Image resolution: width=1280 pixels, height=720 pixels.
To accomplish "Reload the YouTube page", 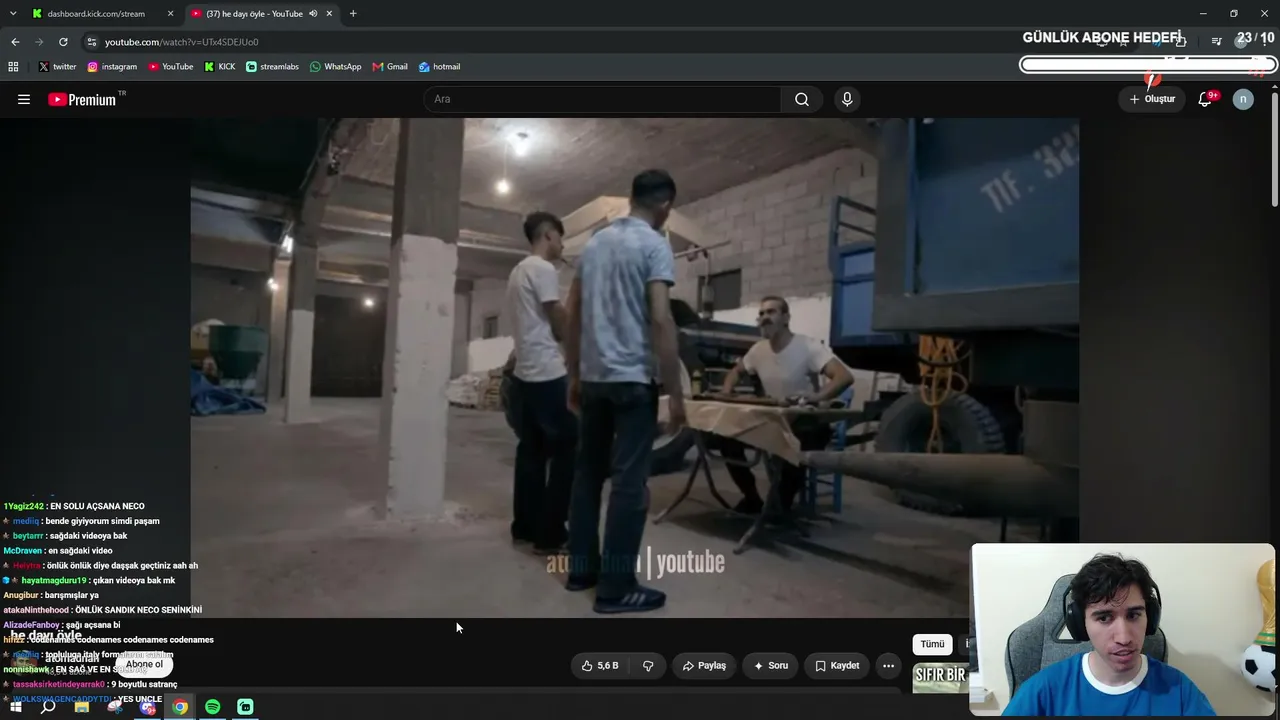I will tap(63, 42).
